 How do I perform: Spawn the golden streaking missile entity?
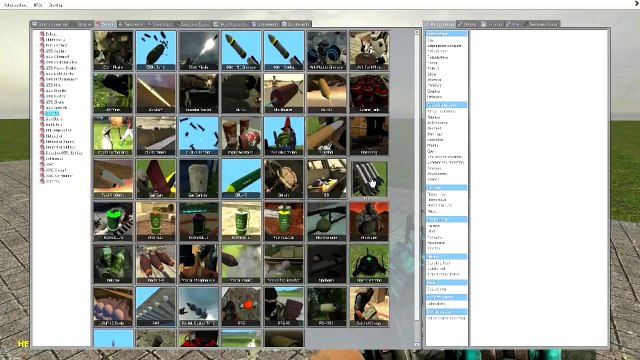point(156,93)
